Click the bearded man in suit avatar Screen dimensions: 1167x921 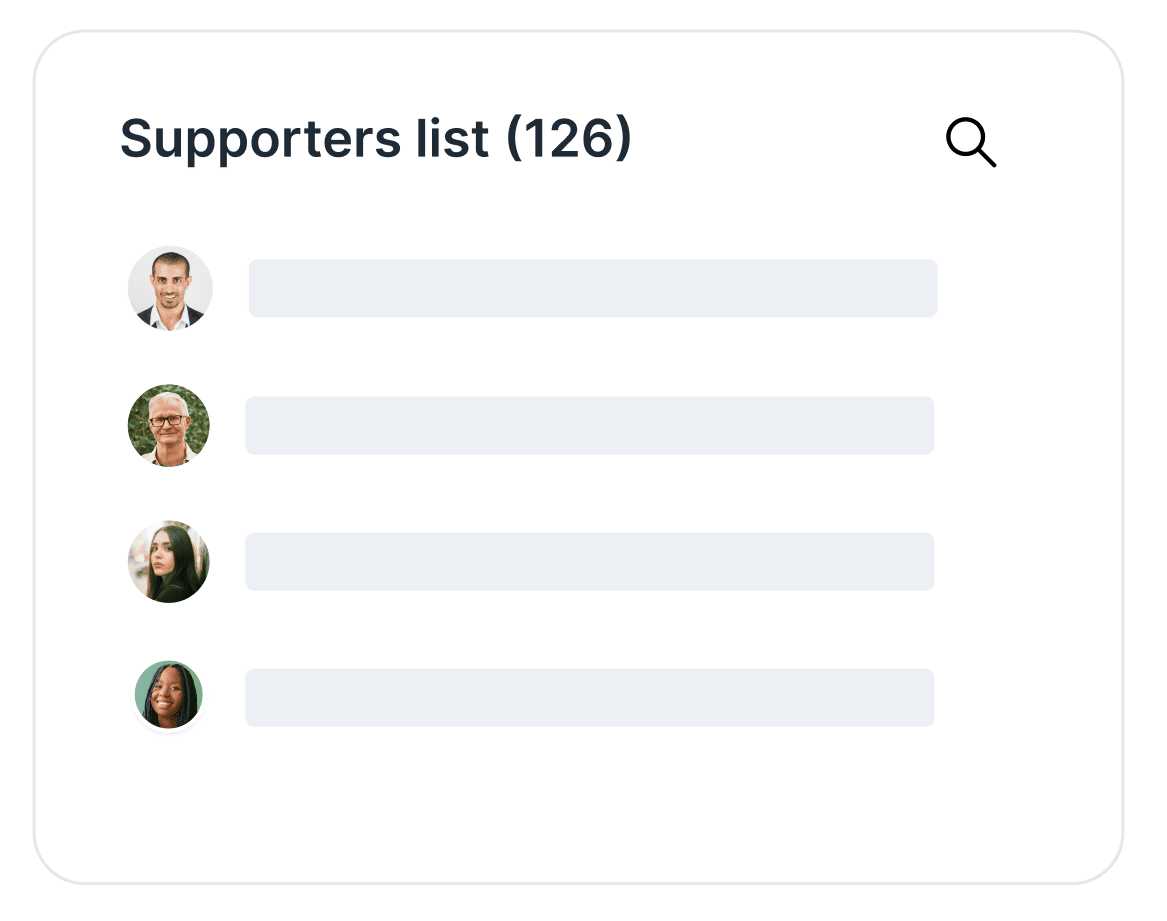click(170, 288)
